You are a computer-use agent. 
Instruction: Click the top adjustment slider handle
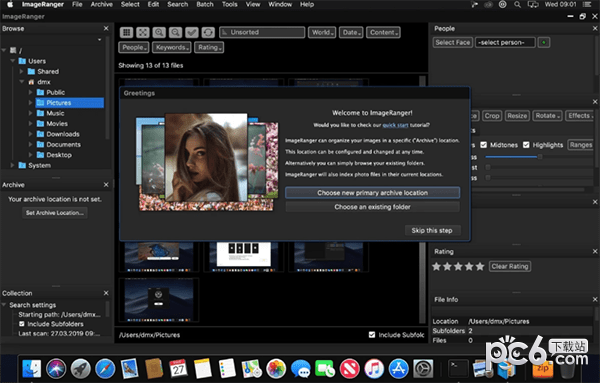[x=540, y=156]
